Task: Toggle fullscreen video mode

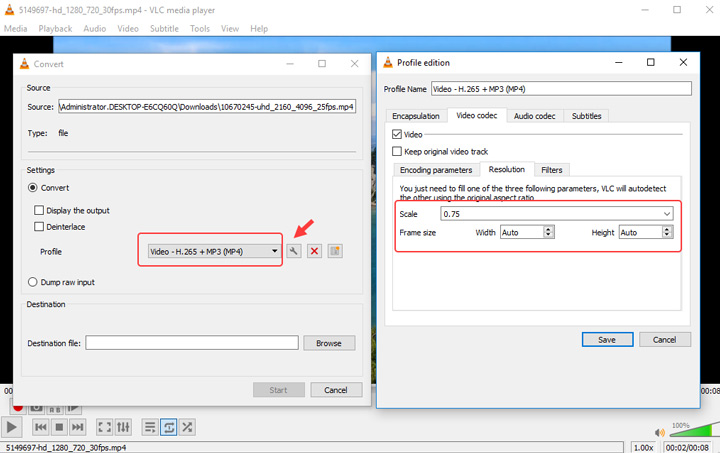Action: point(104,427)
